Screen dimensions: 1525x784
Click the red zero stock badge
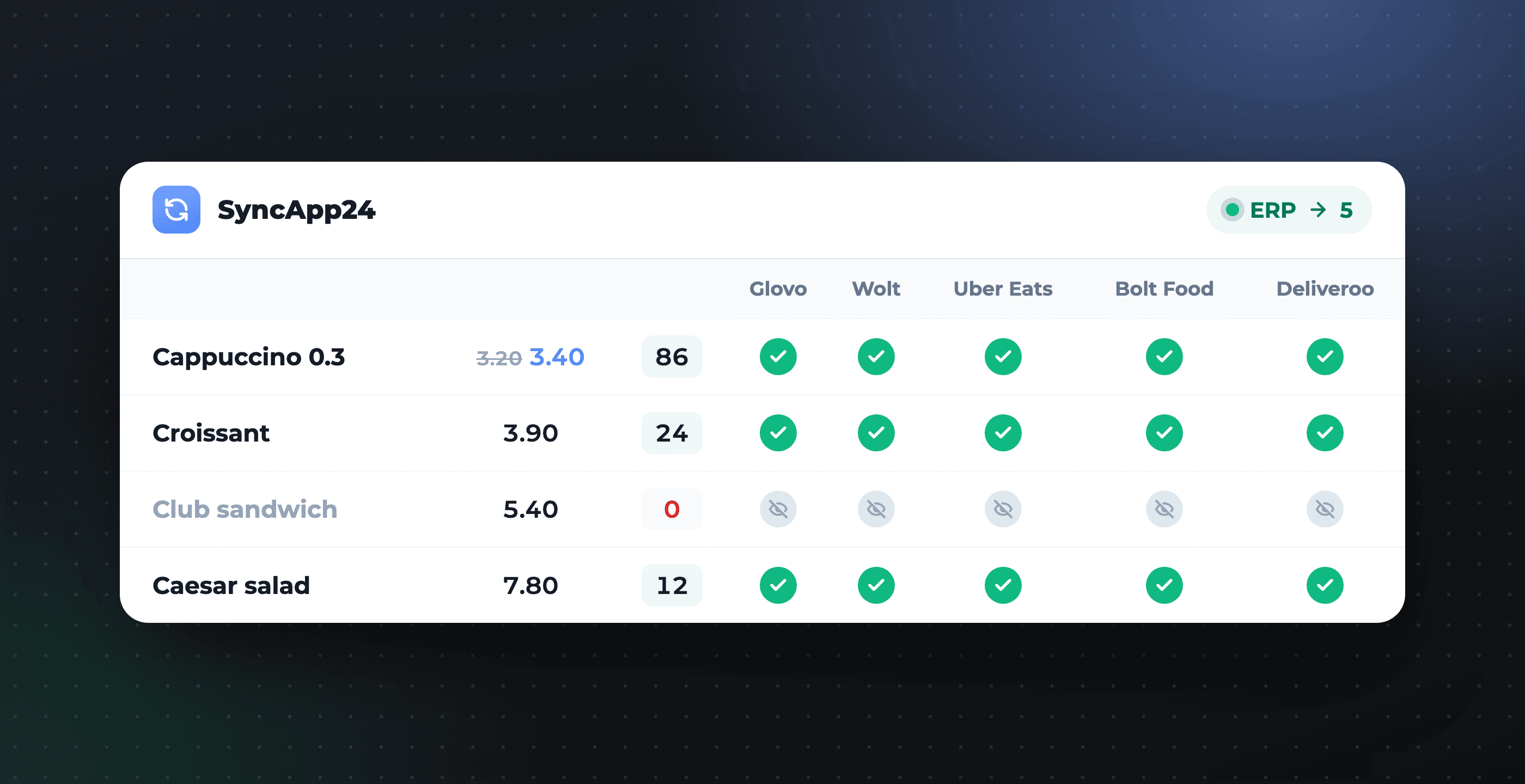point(672,509)
